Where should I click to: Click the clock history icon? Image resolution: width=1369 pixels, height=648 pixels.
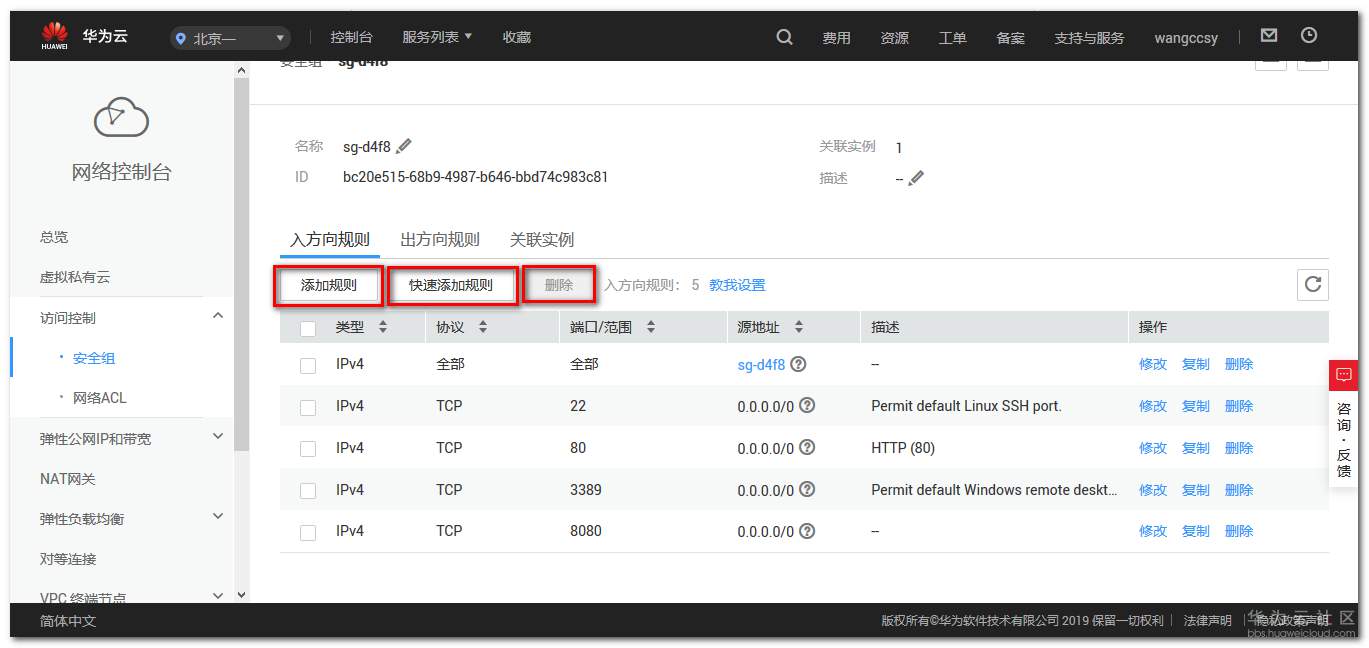tap(1309, 35)
